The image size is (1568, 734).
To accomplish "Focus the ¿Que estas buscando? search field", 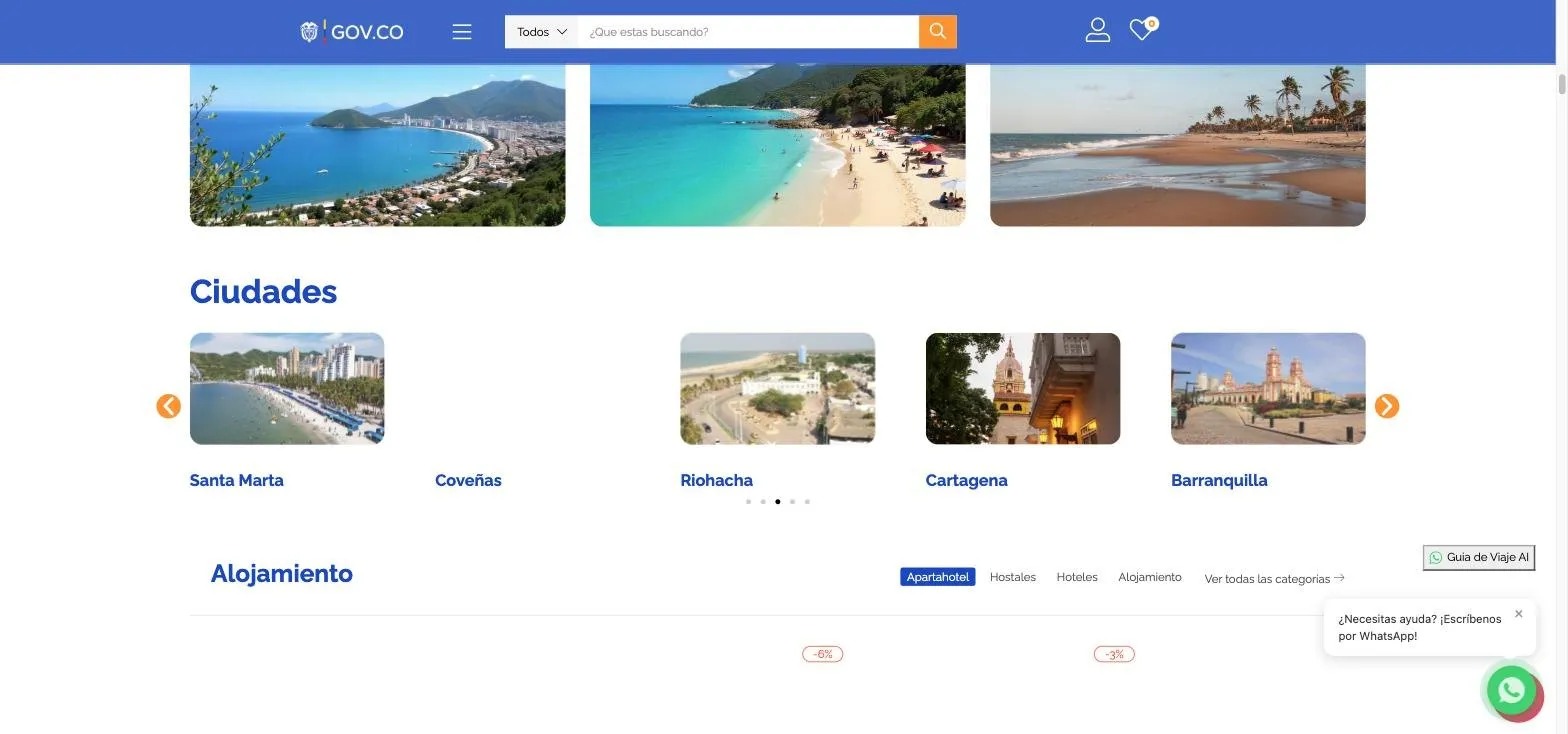I will click(748, 32).
